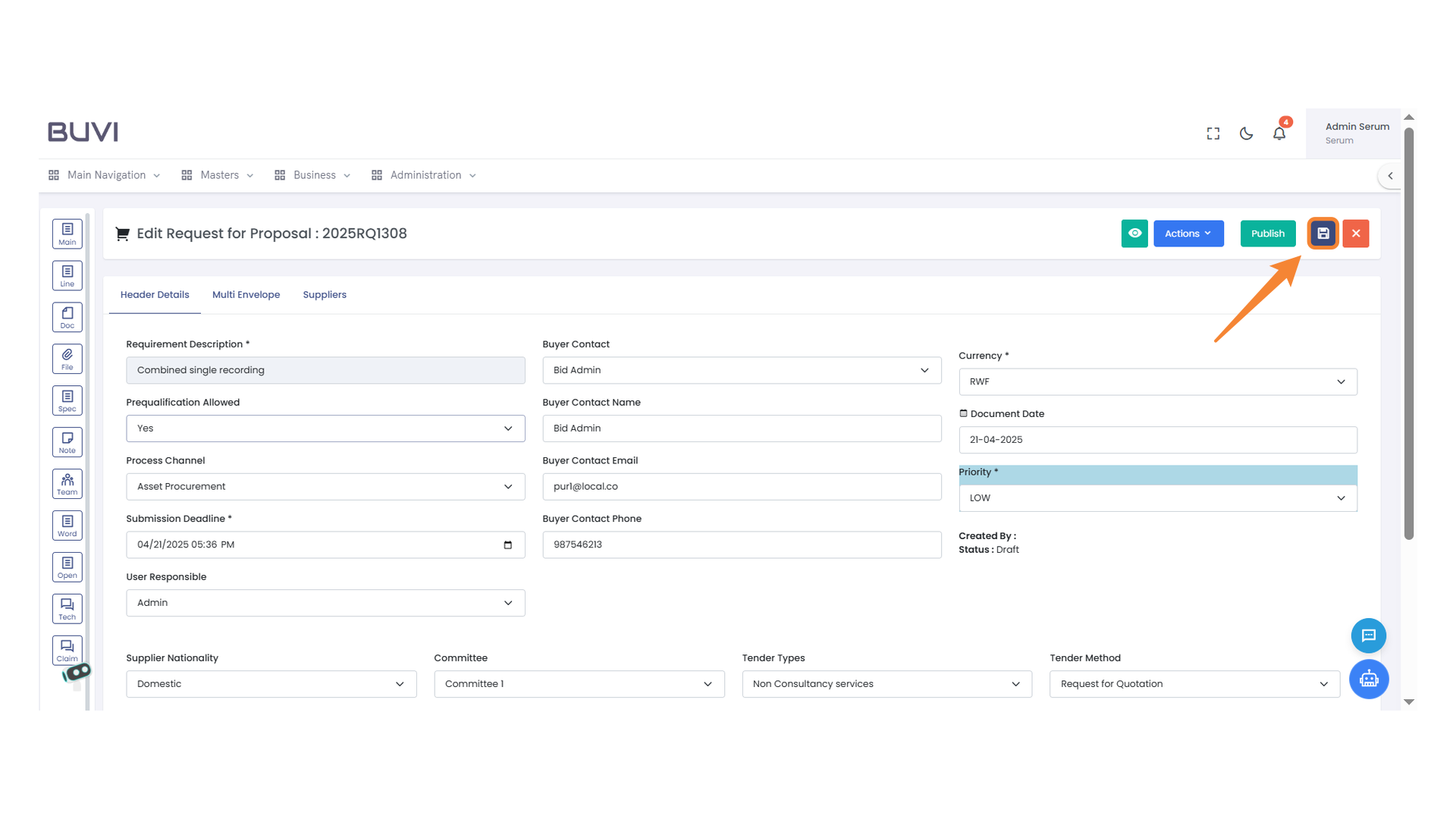Click the red close X button
1456x819 pixels.
coord(1356,234)
